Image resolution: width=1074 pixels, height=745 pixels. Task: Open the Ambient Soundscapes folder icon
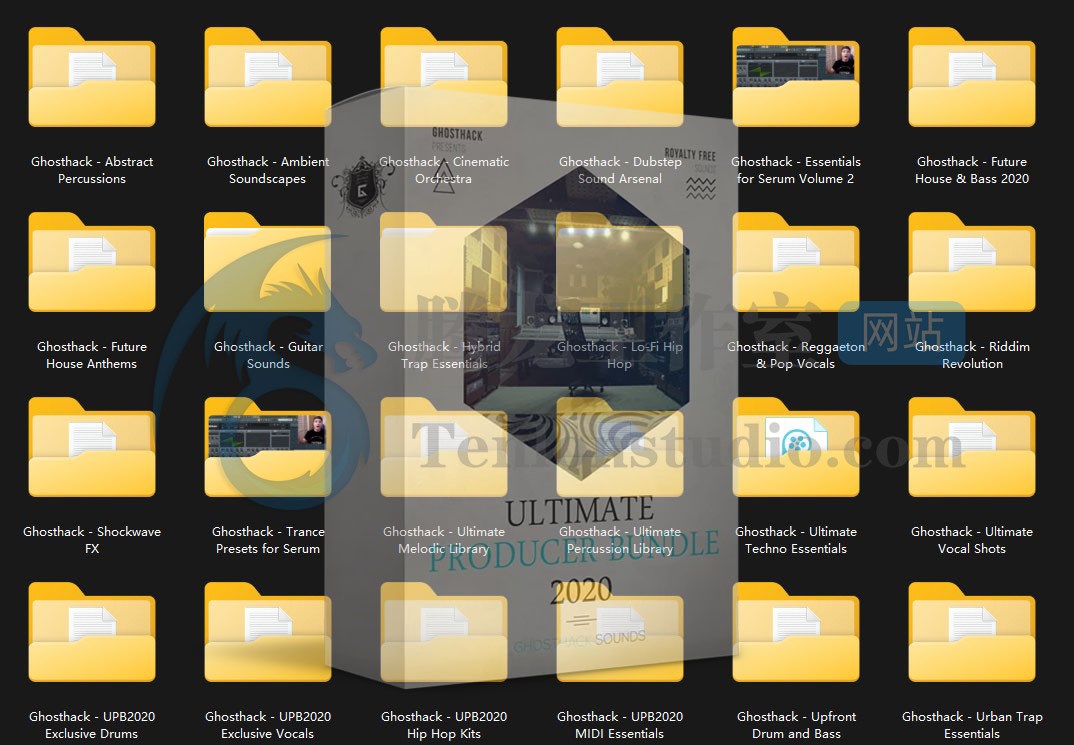coord(268,77)
